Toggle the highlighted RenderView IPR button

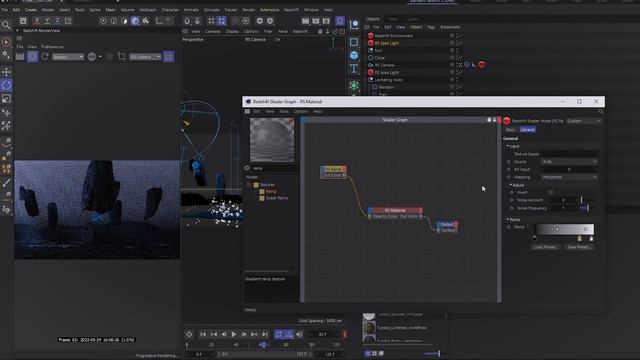click(32, 57)
